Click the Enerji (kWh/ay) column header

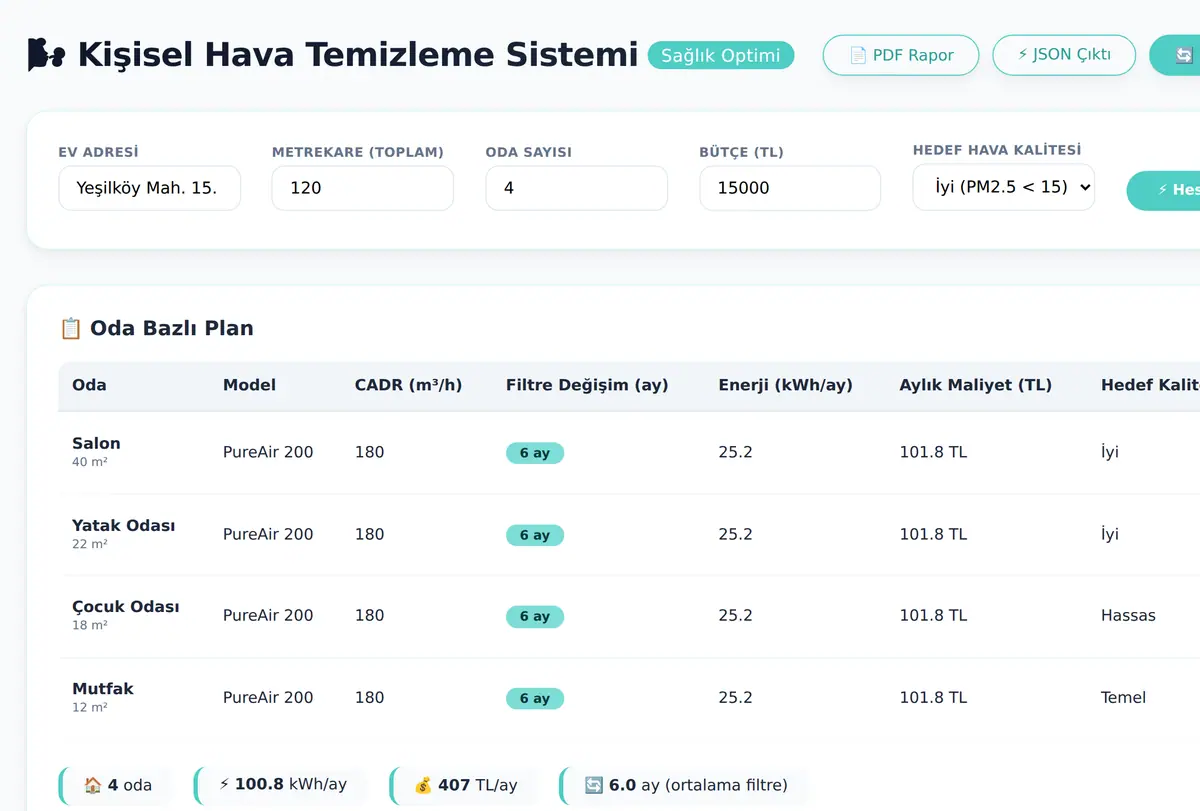coord(785,385)
